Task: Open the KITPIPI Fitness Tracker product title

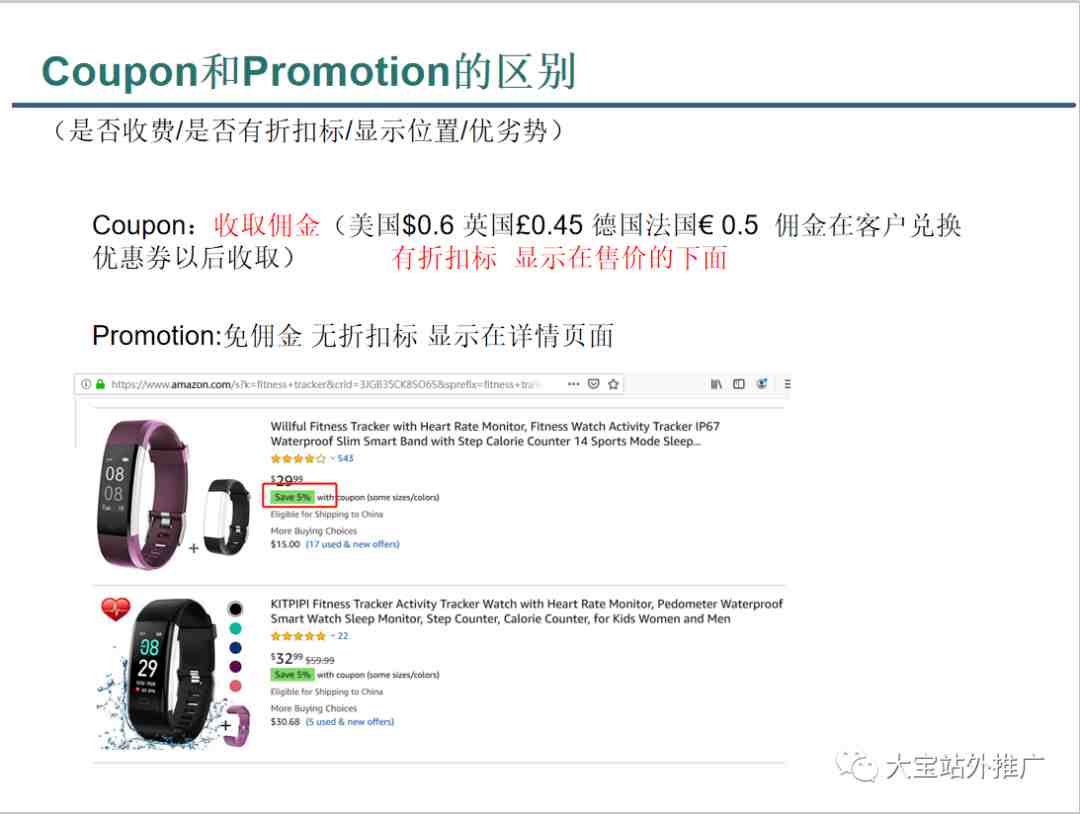Action: point(526,612)
